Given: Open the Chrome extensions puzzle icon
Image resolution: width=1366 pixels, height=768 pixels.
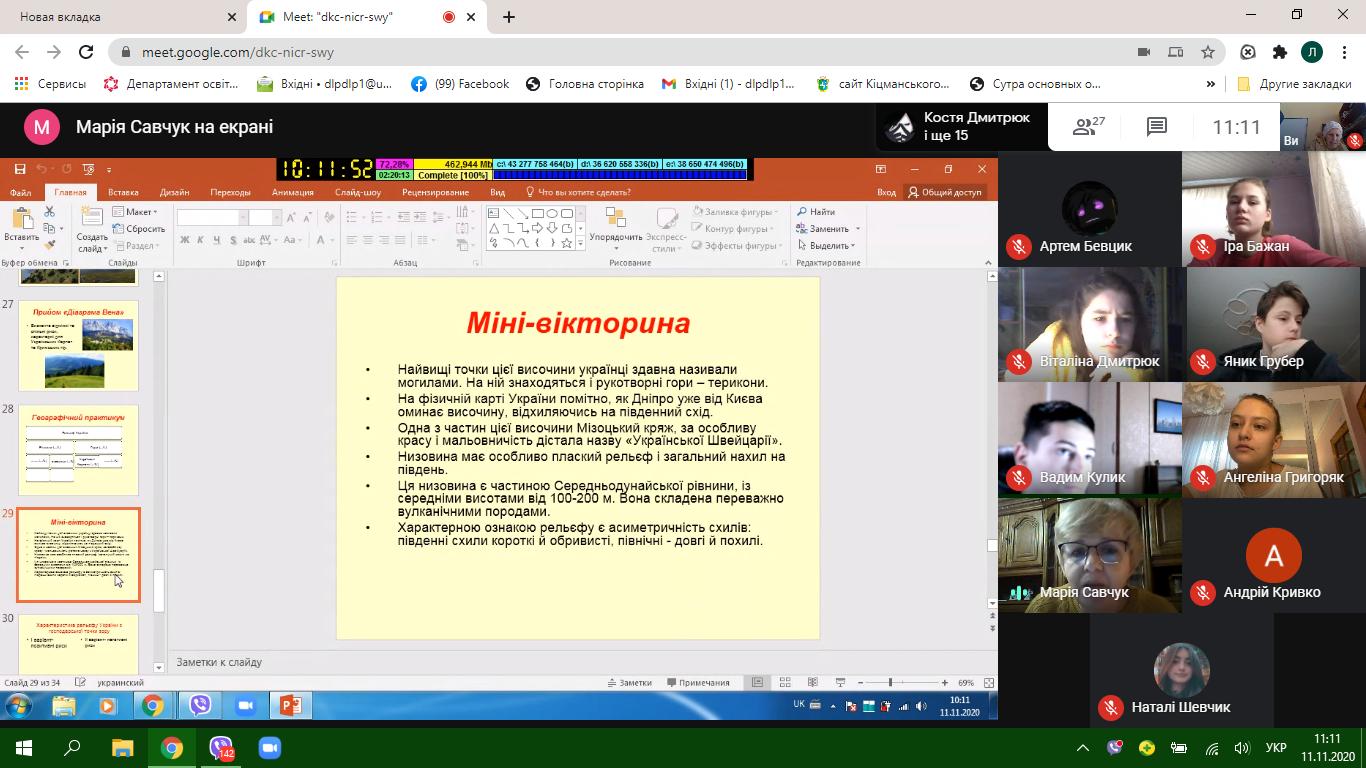Looking at the screenshot, I should (1279, 52).
